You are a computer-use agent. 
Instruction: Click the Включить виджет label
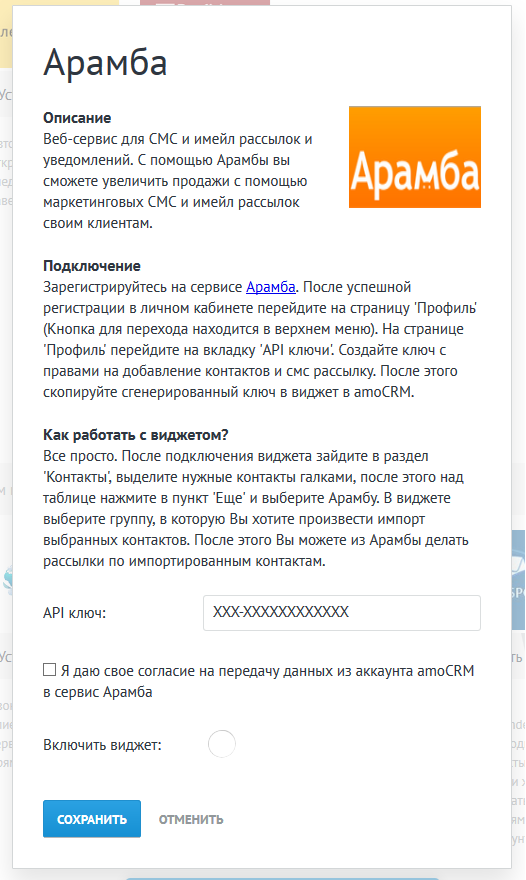102,745
